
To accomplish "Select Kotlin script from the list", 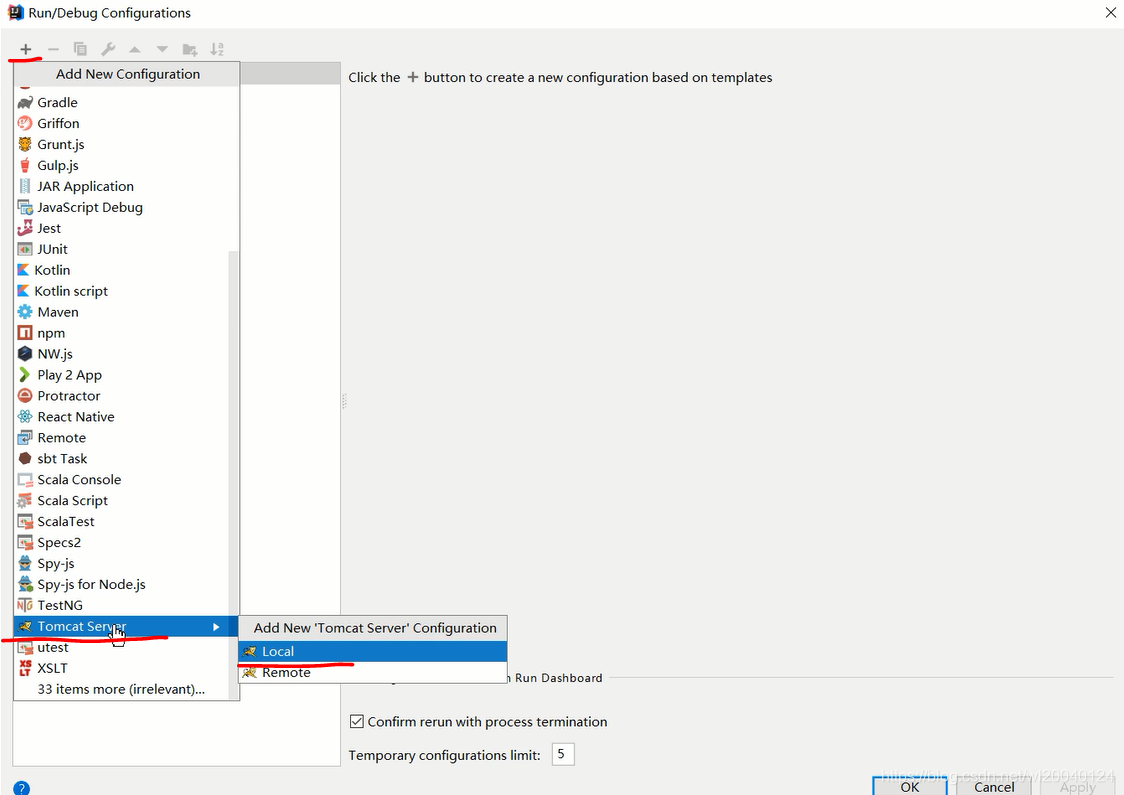I will (122, 291).
